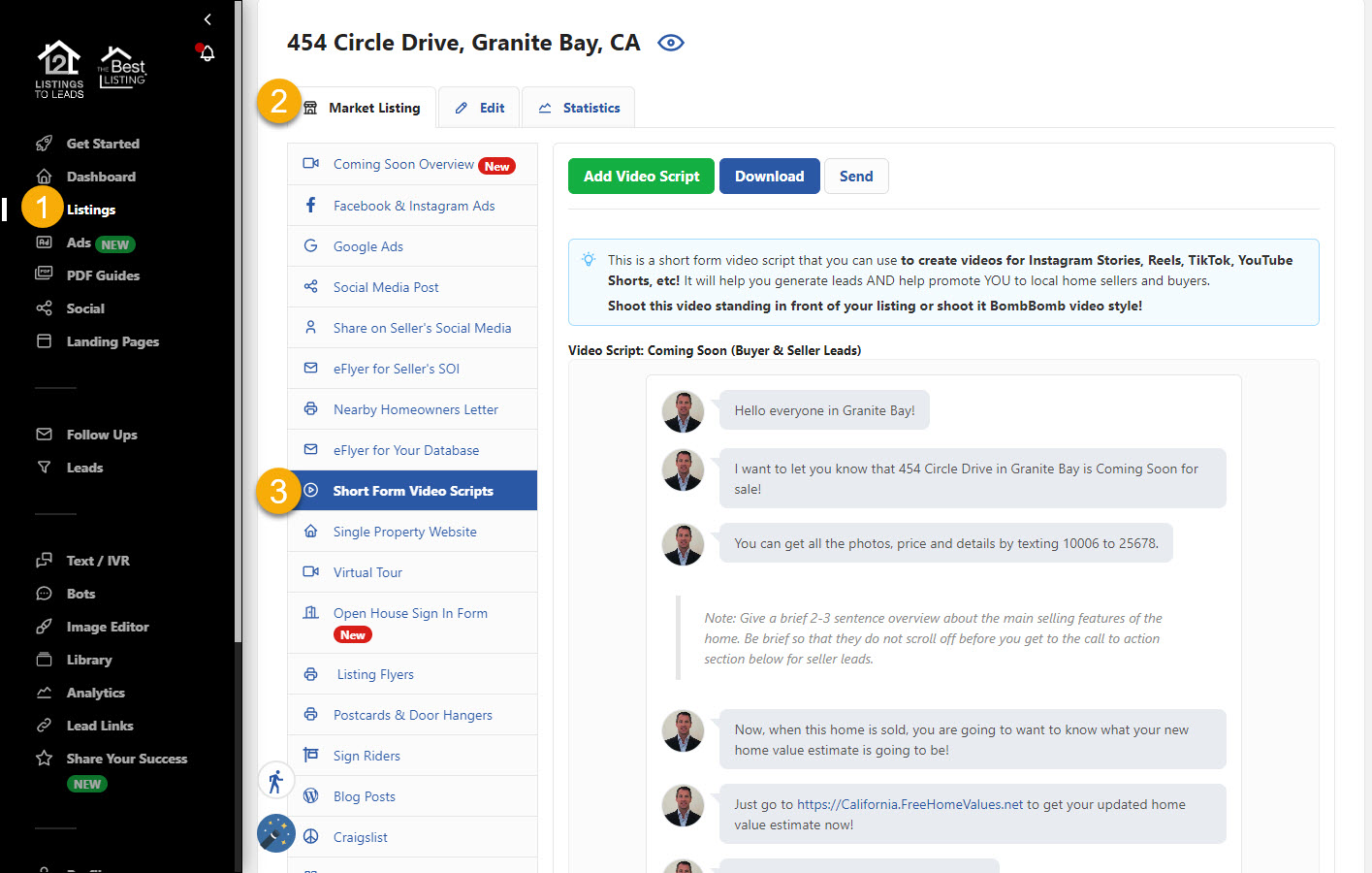Click the Add Video Script button

pos(641,177)
